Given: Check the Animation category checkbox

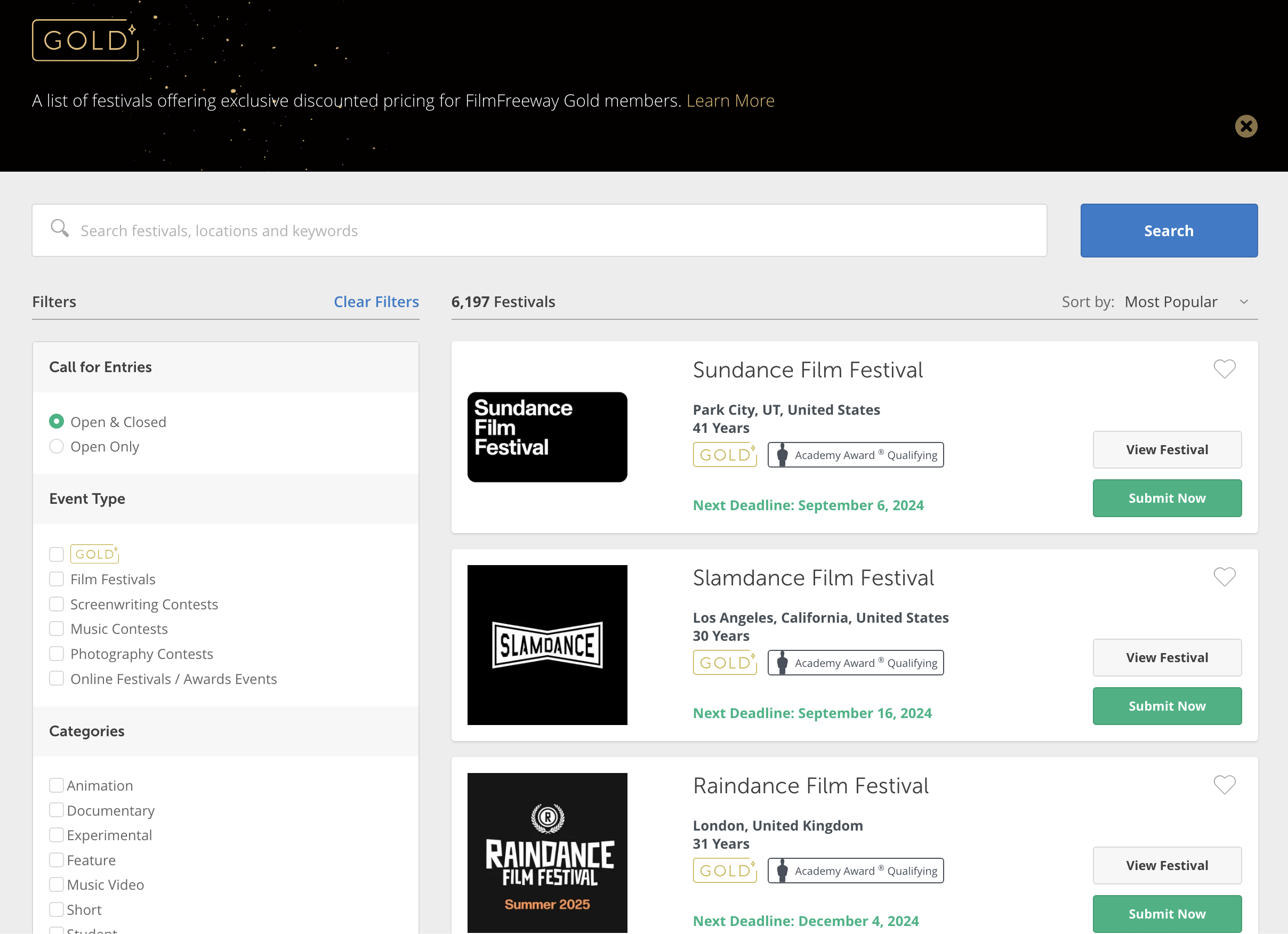Looking at the screenshot, I should click(56, 785).
